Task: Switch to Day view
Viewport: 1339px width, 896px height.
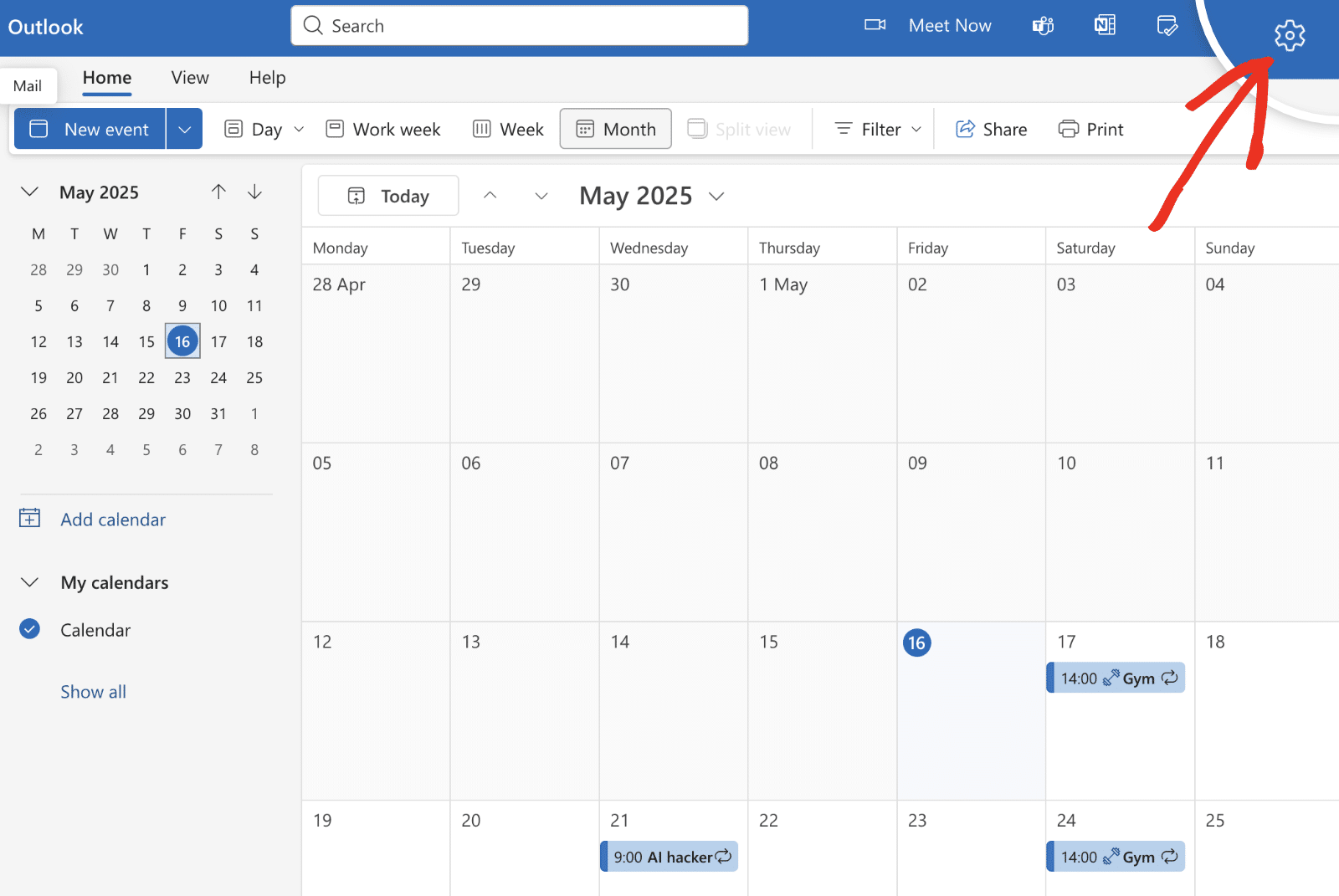Action: (254, 129)
